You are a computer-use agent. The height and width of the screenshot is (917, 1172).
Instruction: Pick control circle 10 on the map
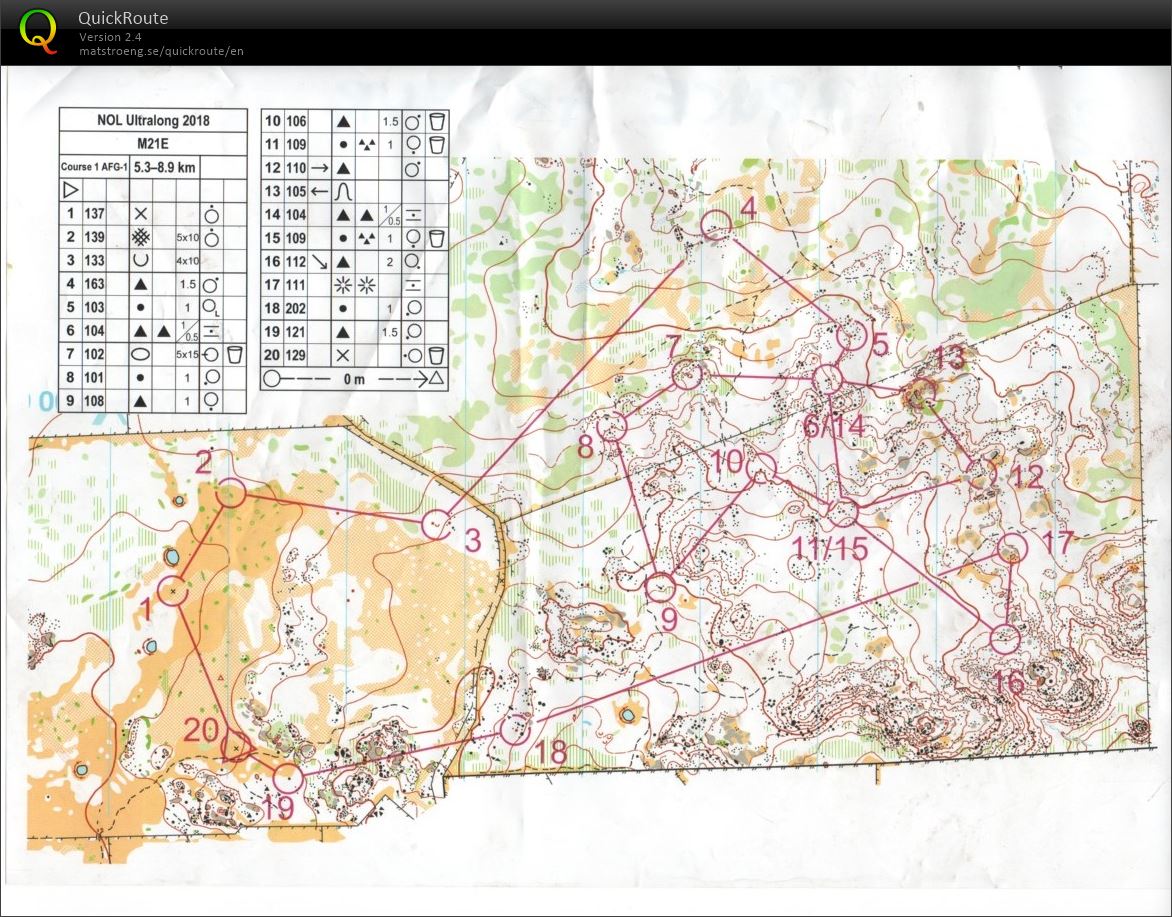762,468
